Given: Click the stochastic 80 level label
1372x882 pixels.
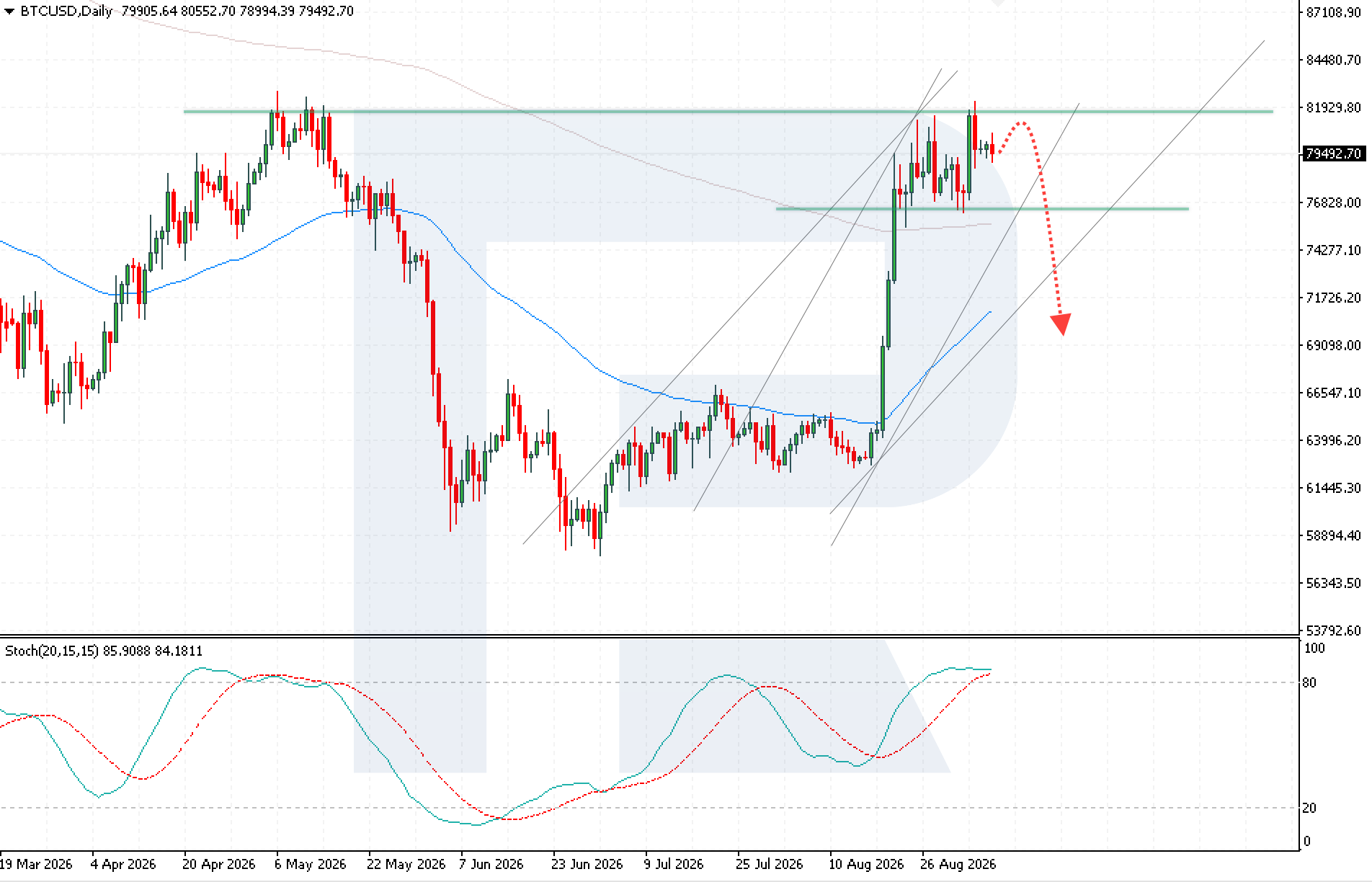Looking at the screenshot, I should tap(1310, 682).
